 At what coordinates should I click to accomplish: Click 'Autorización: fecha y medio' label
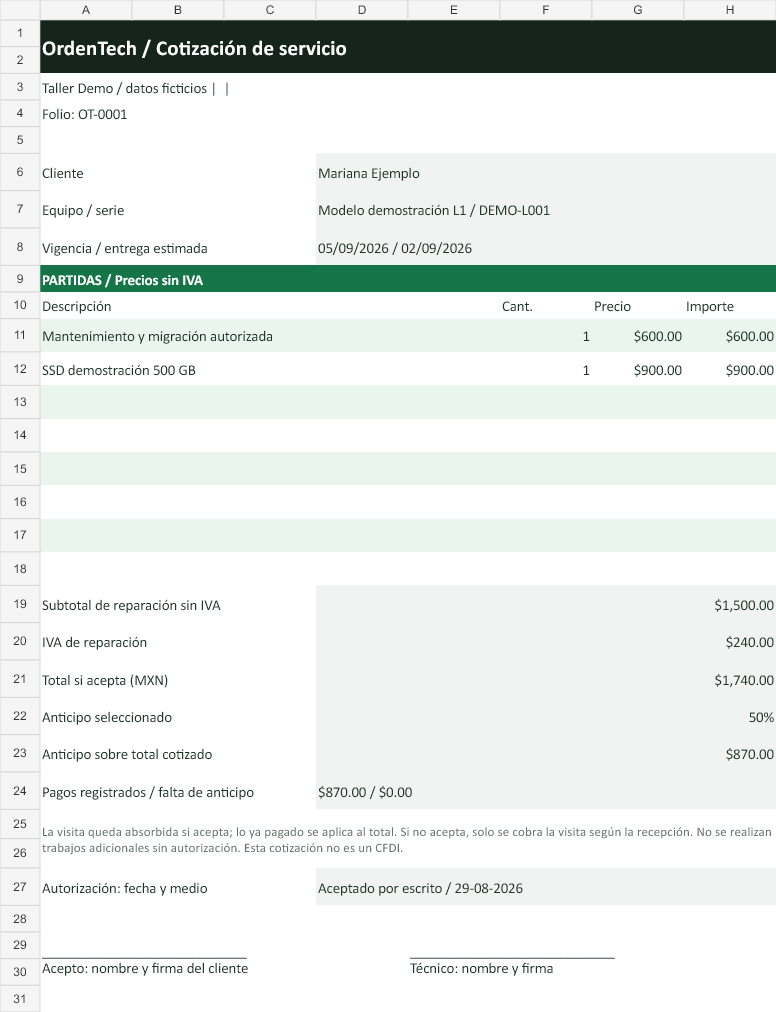pos(125,889)
